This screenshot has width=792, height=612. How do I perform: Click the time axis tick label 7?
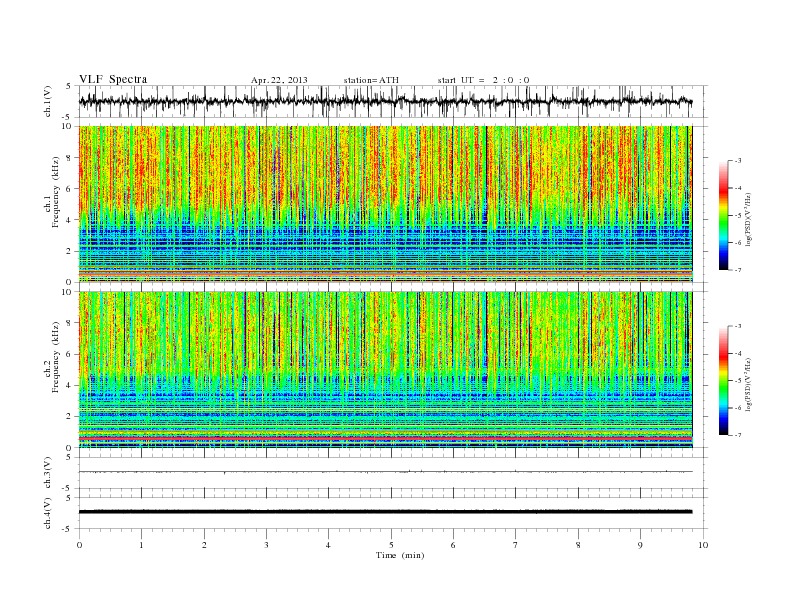coord(516,545)
